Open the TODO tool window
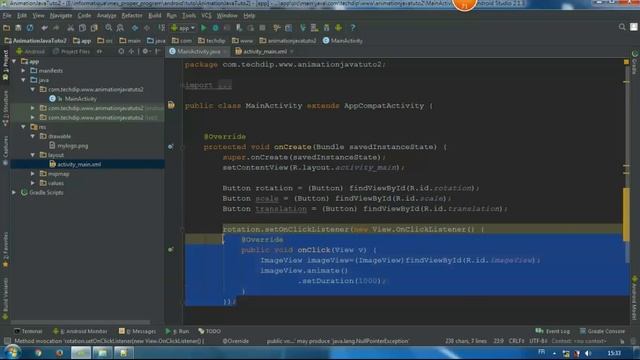Viewport: 640px width, 360px height. click(209, 331)
